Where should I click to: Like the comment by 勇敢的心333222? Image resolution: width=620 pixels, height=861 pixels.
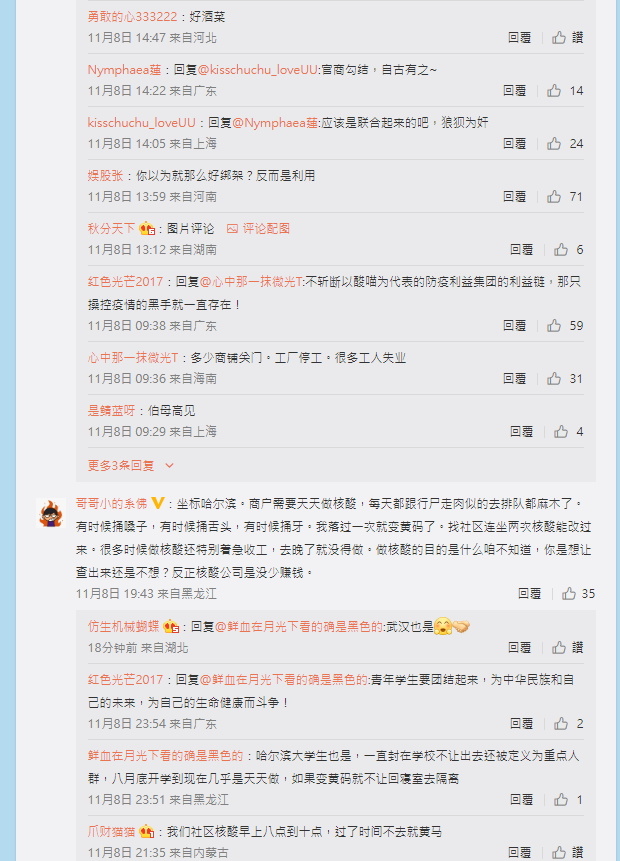(x=568, y=37)
